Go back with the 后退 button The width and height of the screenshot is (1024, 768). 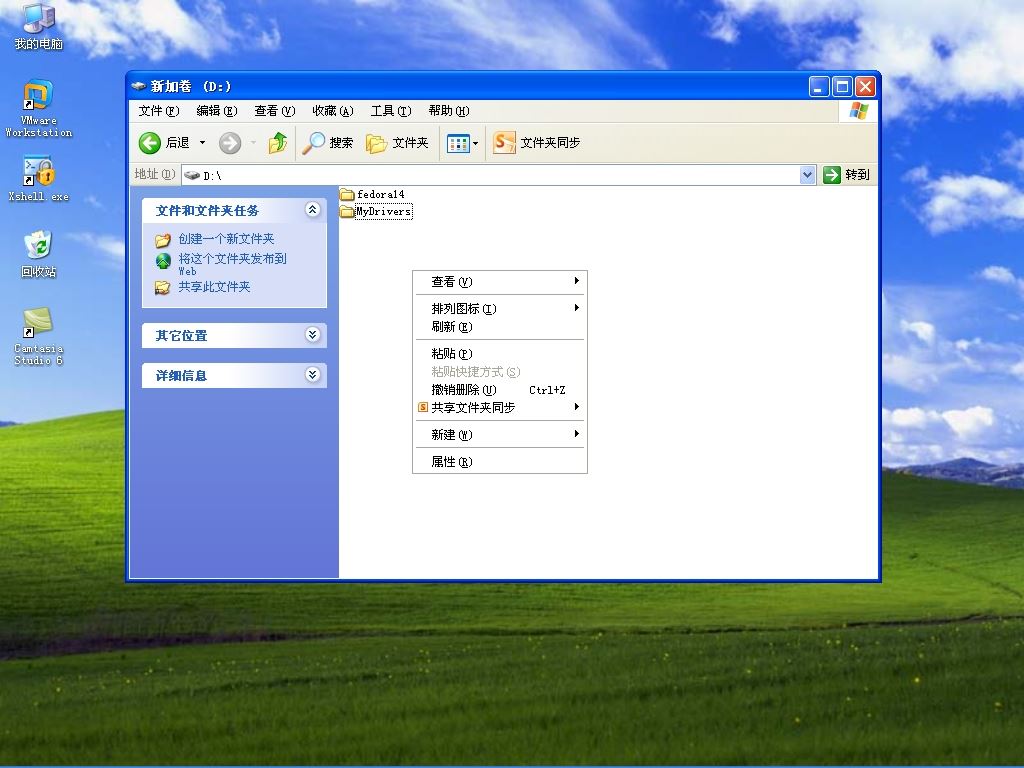point(163,142)
